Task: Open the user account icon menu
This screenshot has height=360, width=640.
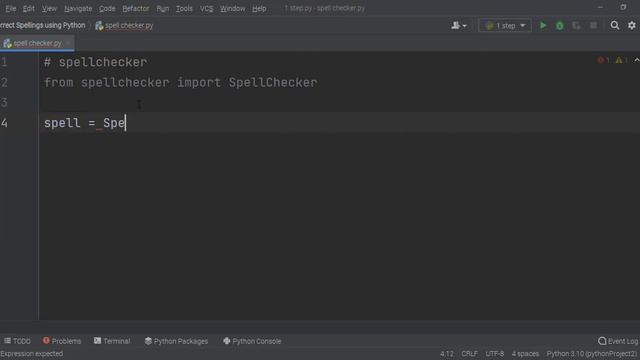Action: pyautogui.click(x=458, y=25)
